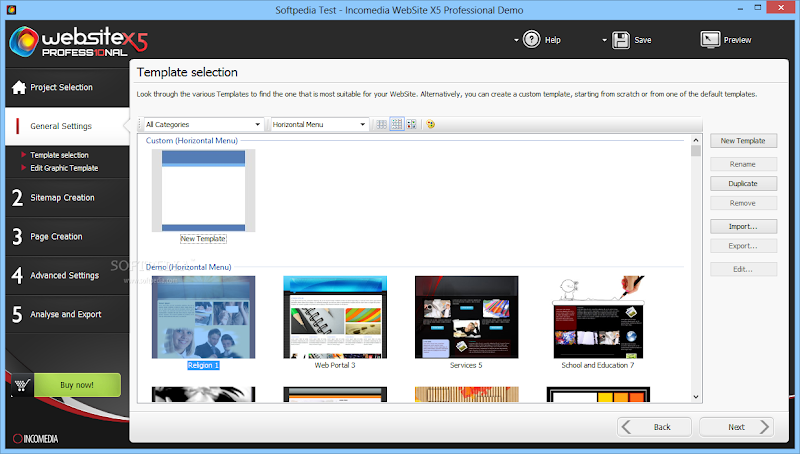The width and height of the screenshot is (800, 454).
Task: Click the Buy now! button
Action: (x=78, y=385)
